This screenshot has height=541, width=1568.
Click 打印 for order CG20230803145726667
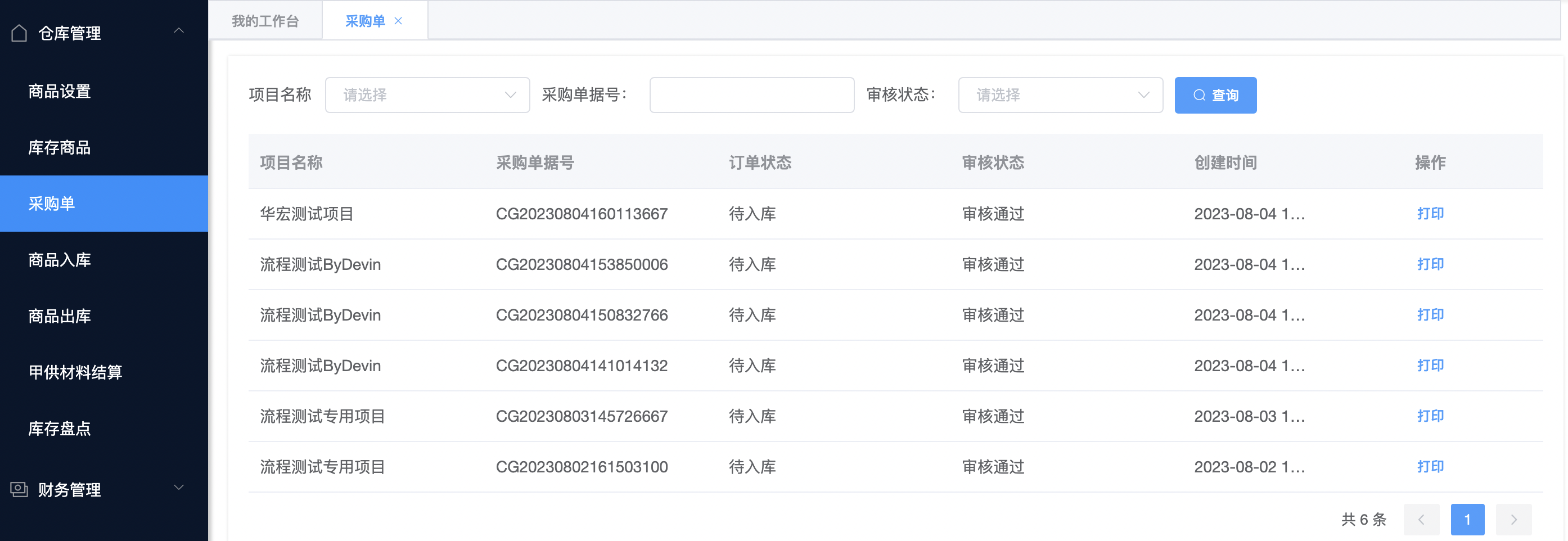click(1430, 416)
